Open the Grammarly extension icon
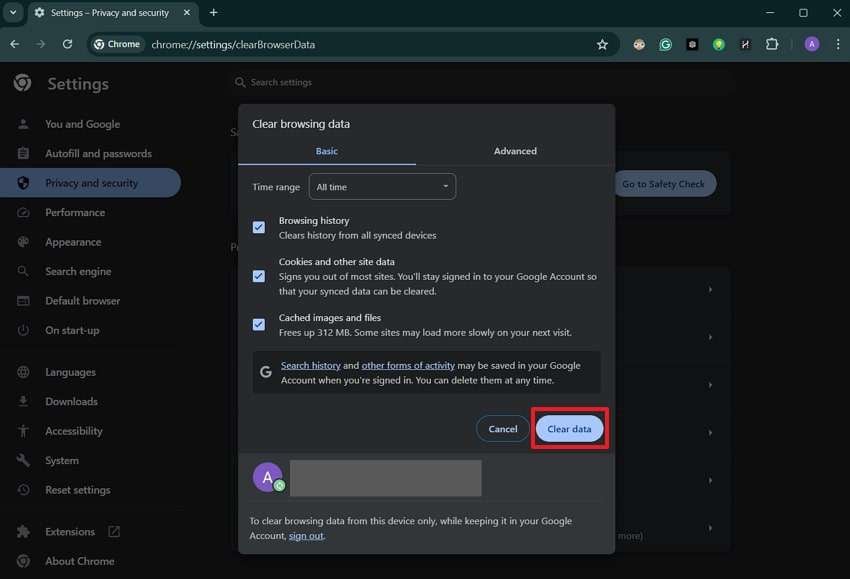Image resolution: width=850 pixels, height=579 pixels. tap(665, 44)
